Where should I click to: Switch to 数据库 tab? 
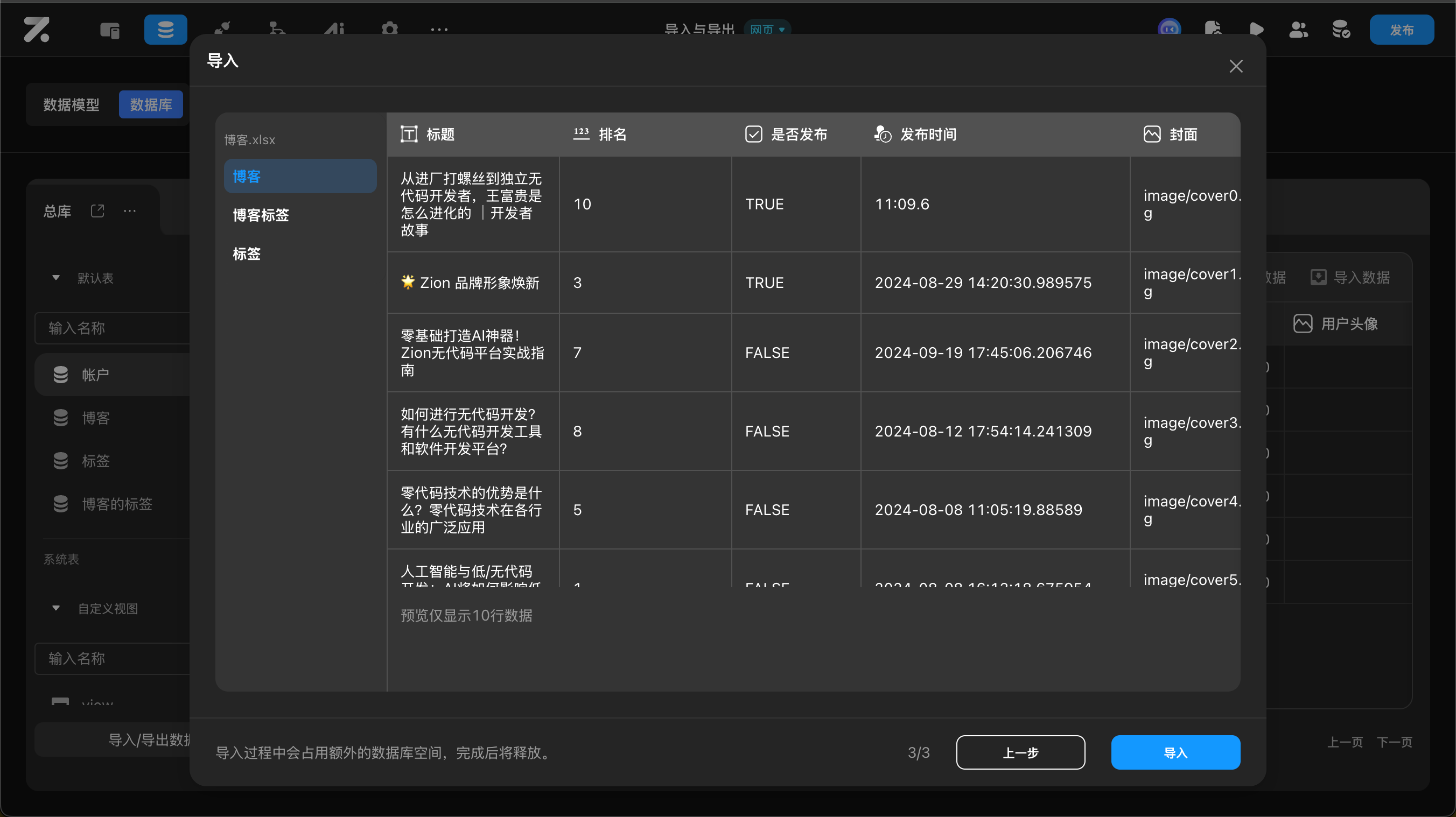[151, 104]
